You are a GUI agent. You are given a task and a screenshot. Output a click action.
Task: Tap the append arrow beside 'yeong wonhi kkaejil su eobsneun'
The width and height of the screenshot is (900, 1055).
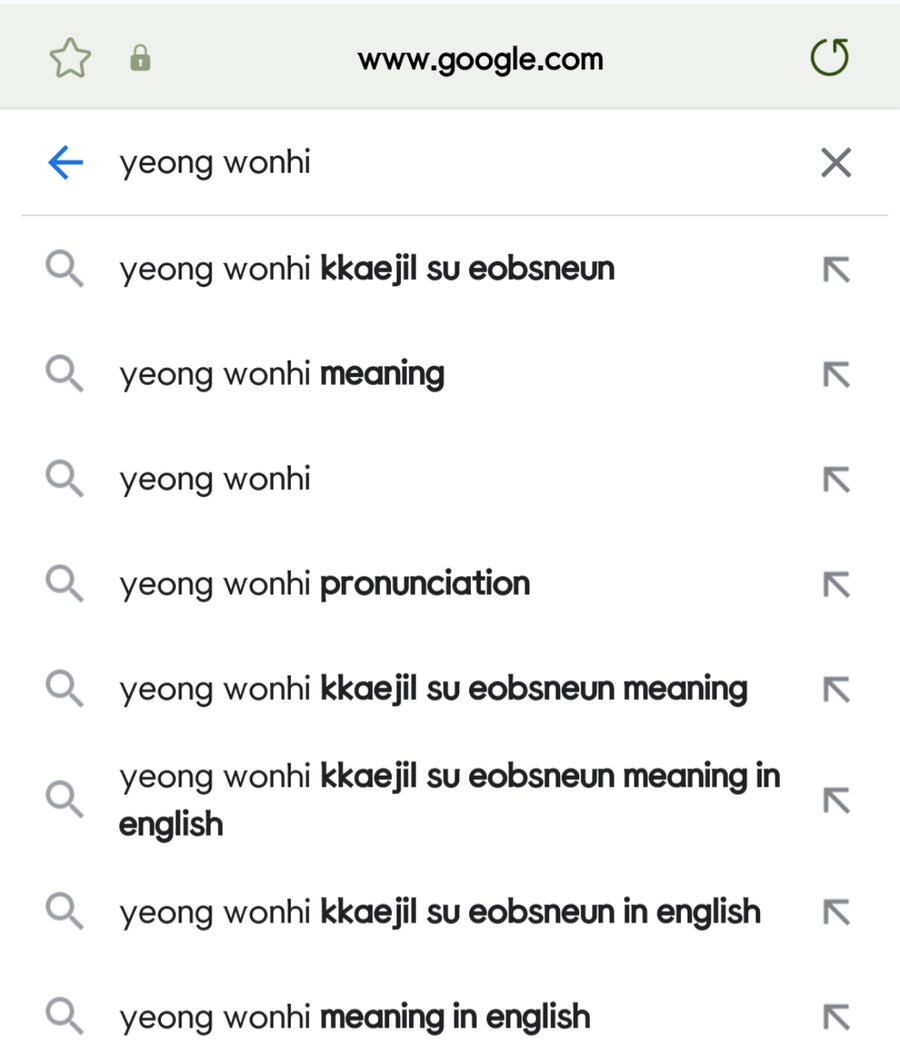pos(835,269)
